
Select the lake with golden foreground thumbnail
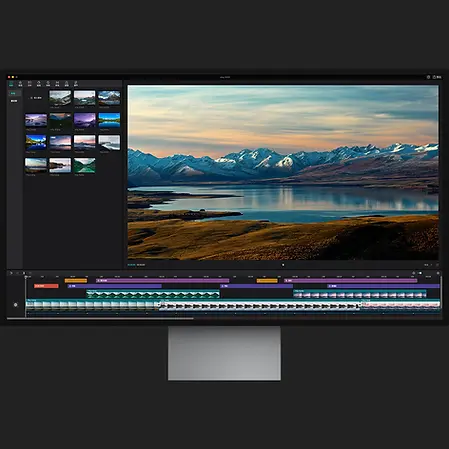click(x=36, y=165)
